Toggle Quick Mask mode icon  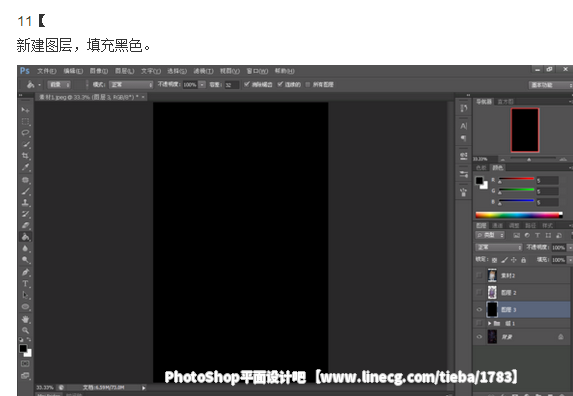(25, 364)
